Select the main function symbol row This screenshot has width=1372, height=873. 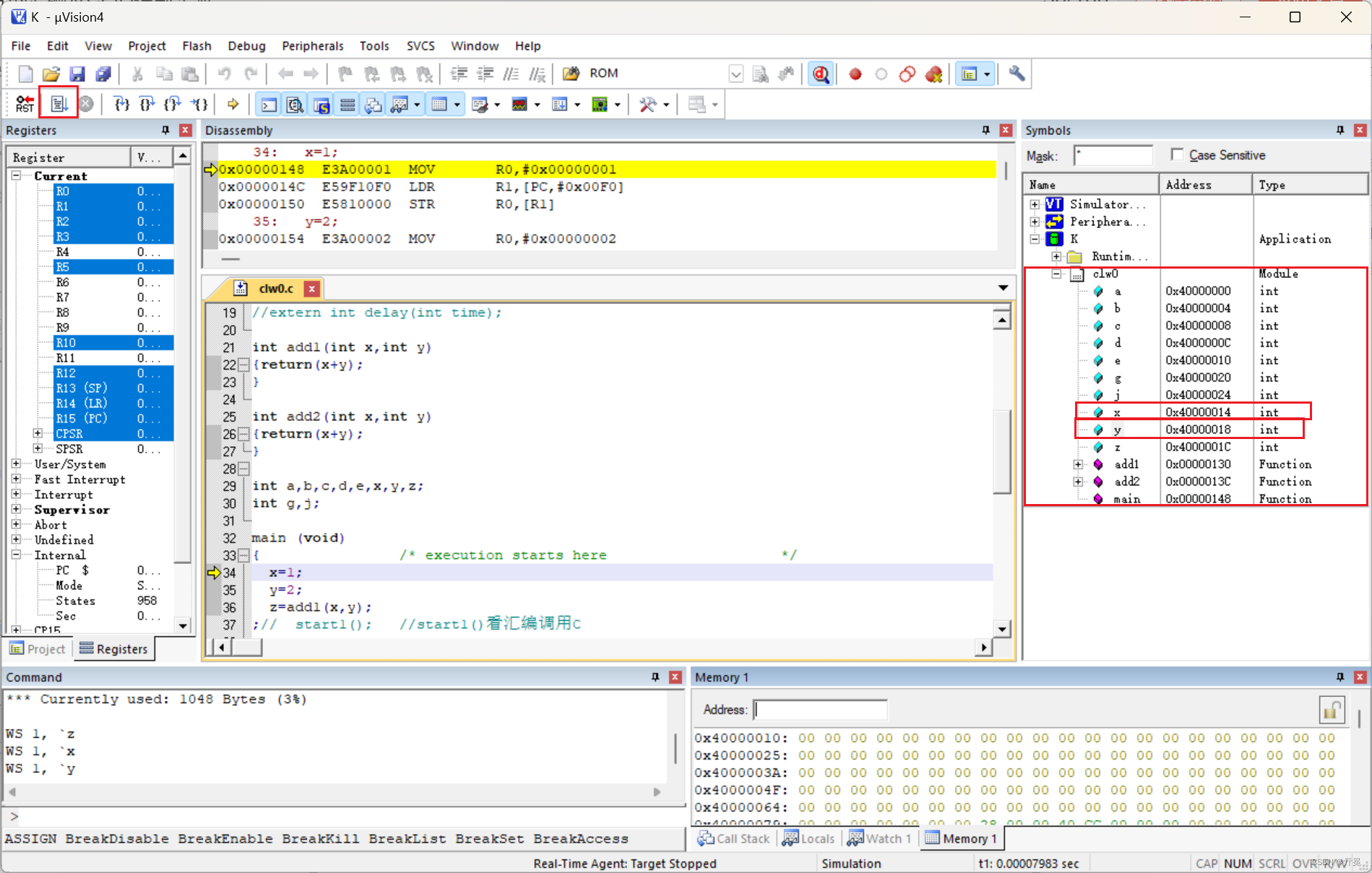[1195, 499]
